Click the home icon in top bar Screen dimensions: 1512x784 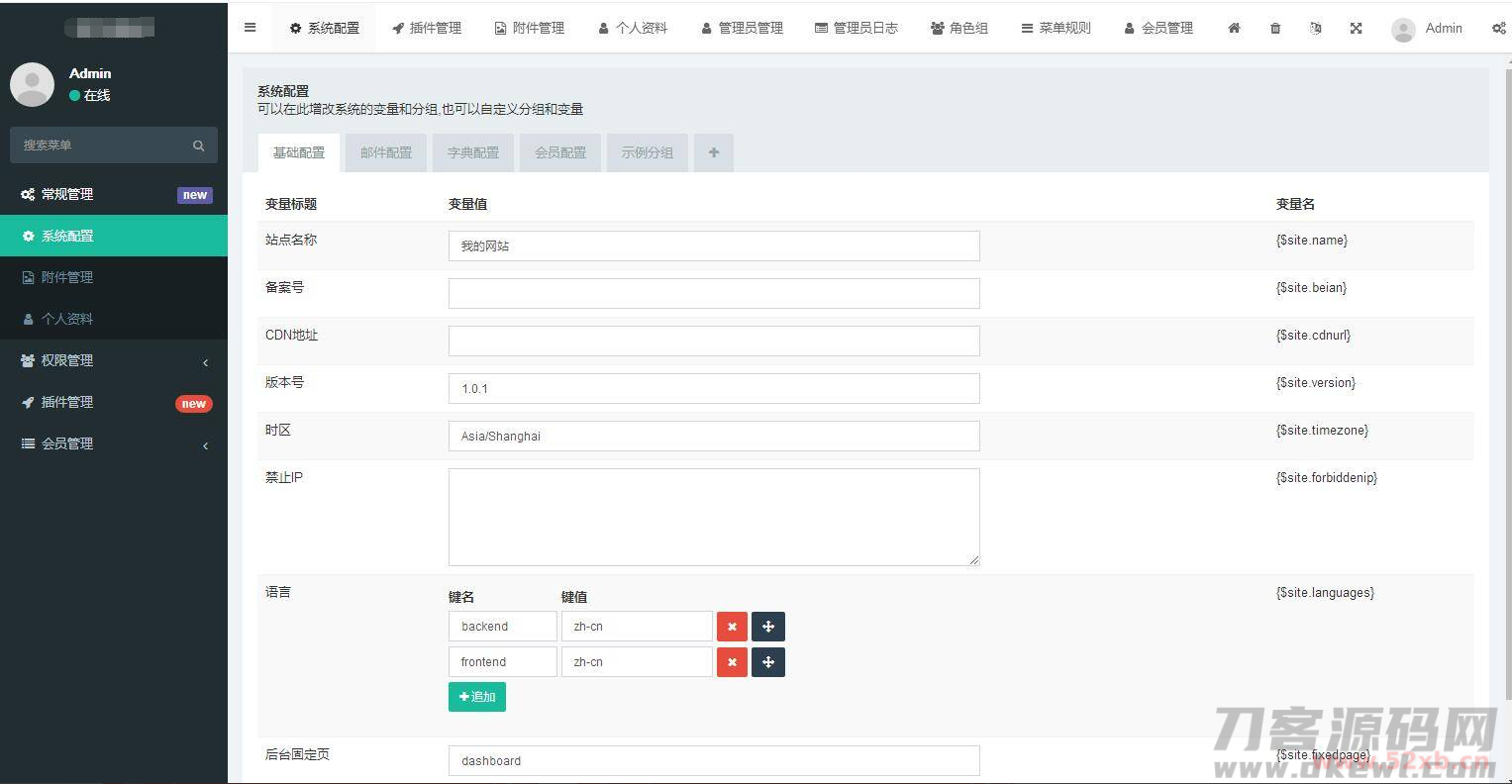pos(1234,28)
